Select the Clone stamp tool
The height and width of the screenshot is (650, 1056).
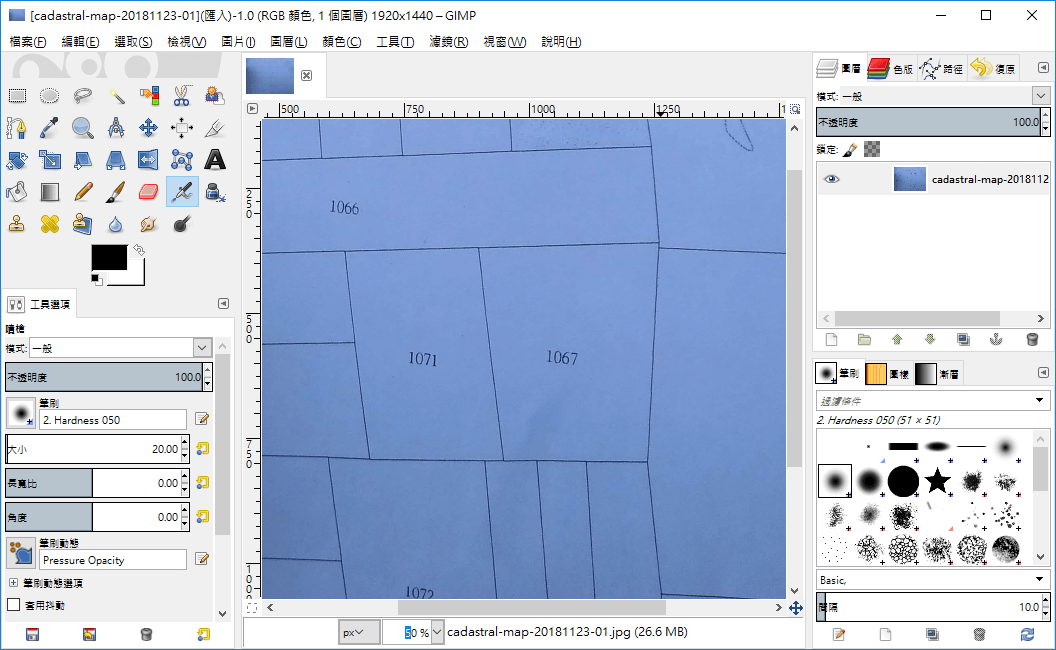16,224
